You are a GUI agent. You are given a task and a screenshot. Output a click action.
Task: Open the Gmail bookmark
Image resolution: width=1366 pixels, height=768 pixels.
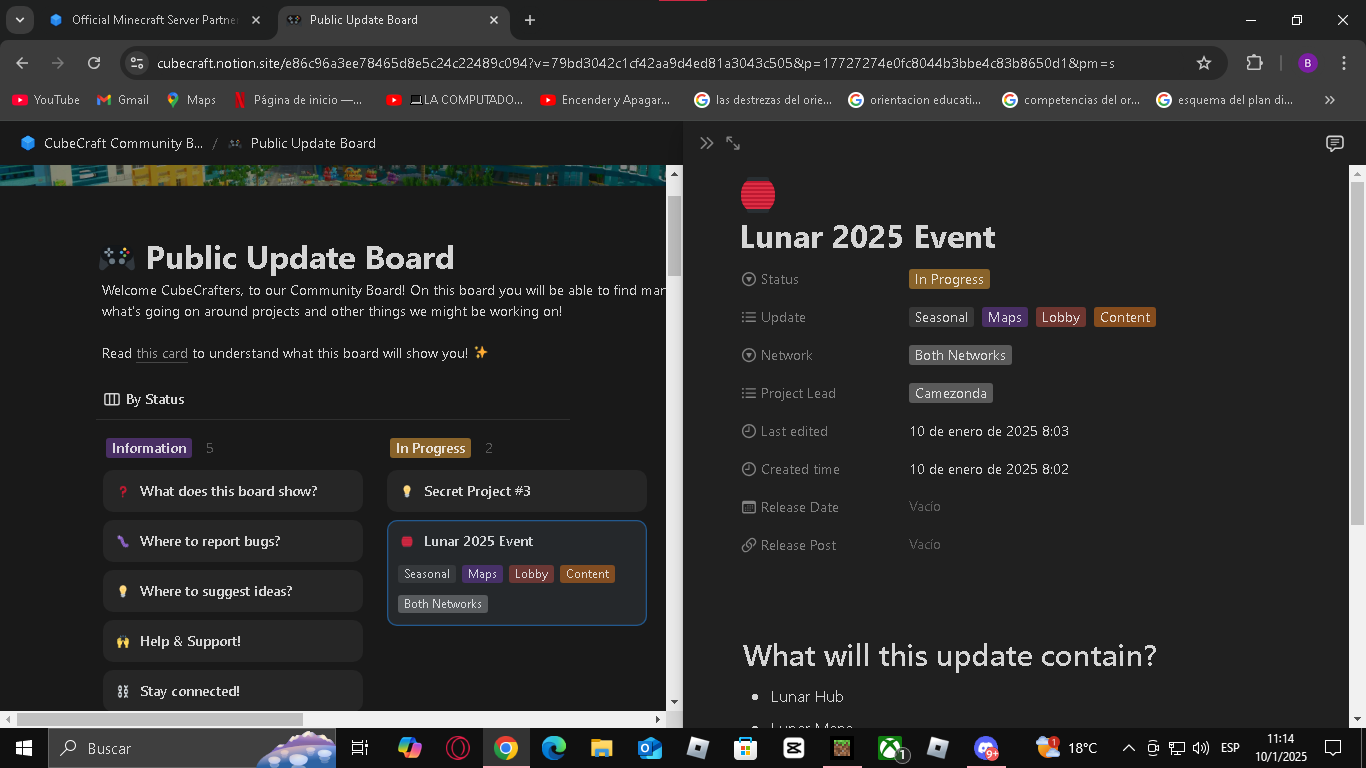click(x=123, y=100)
